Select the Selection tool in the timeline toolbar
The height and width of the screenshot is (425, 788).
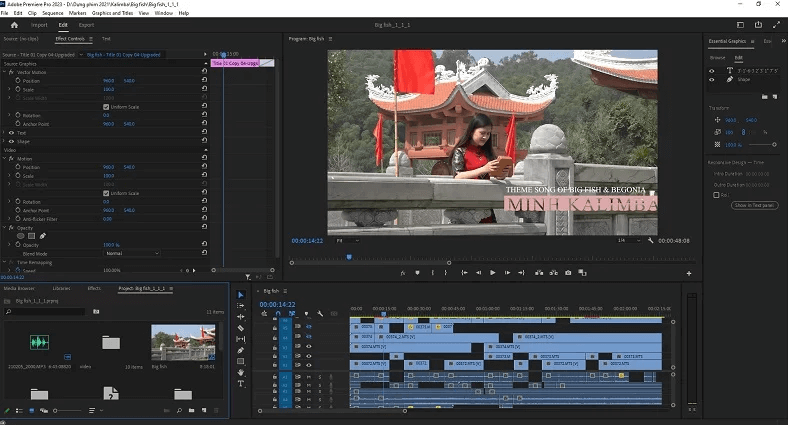pos(241,295)
